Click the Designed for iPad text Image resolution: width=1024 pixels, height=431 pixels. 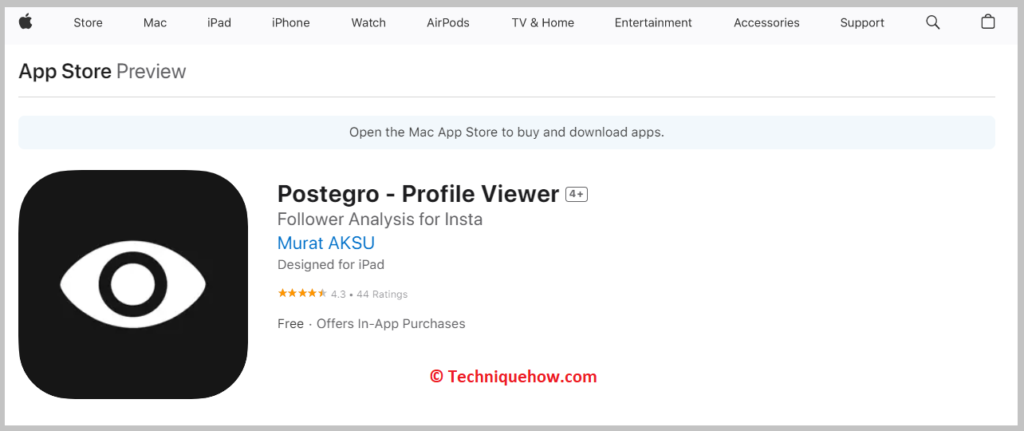click(x=331, y=265)
